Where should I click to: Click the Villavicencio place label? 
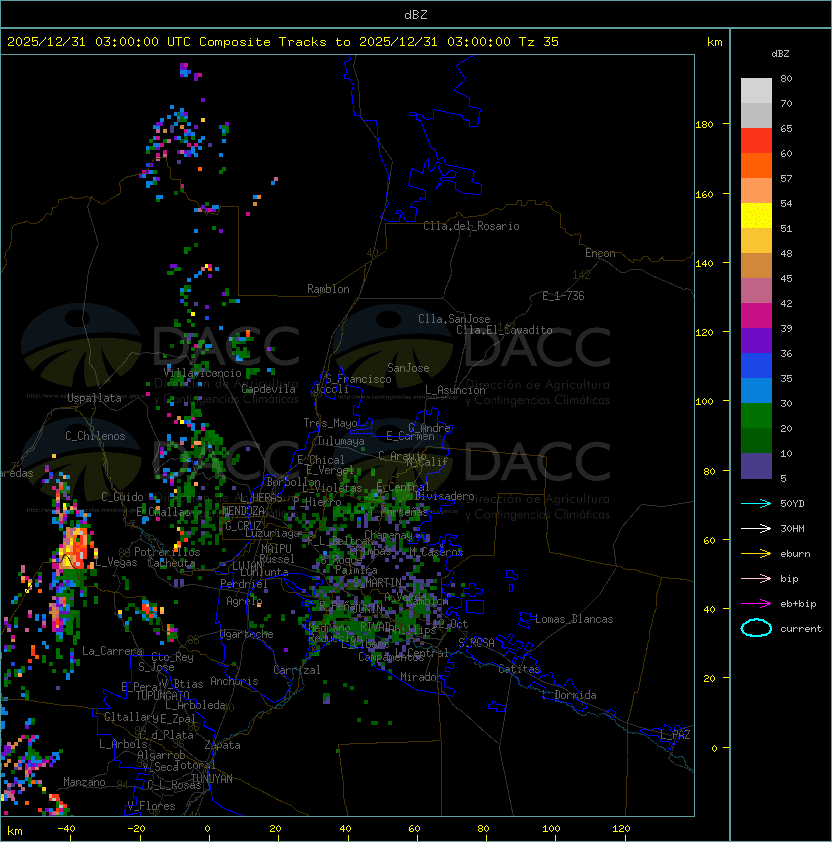click(x=202, y=373)
